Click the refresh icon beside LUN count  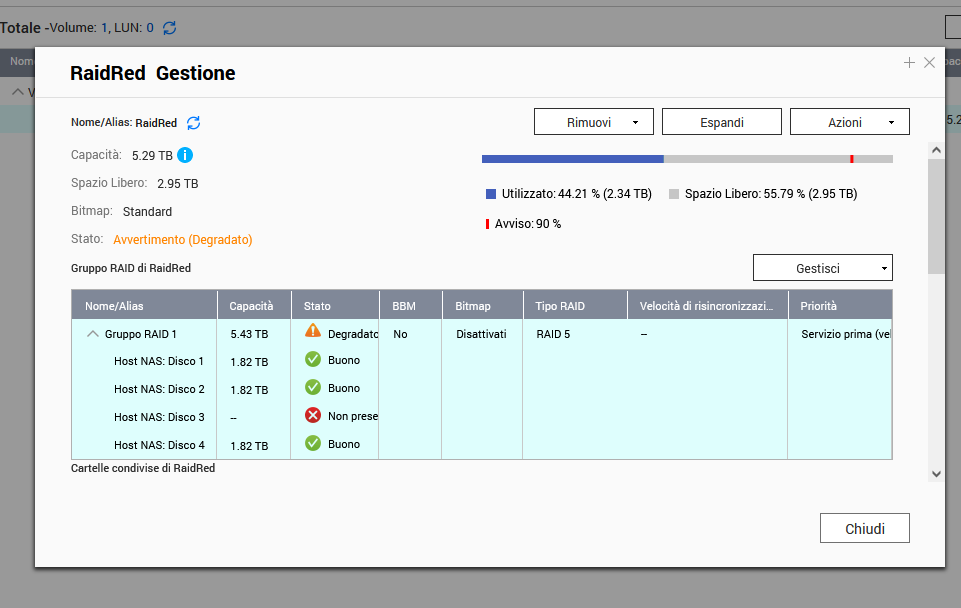(170, 28)
